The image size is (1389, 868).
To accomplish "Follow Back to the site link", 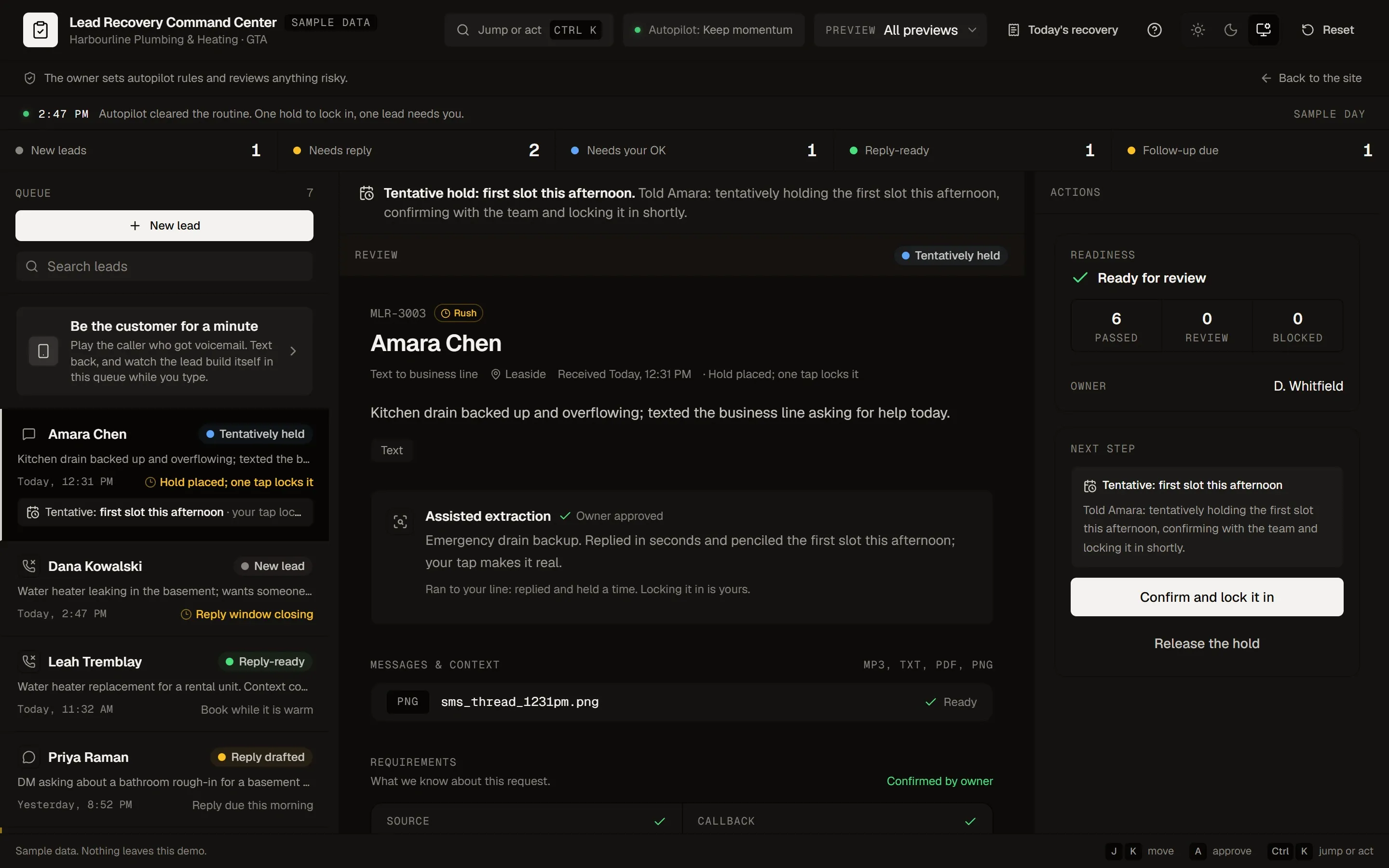I will (x=1311, y=78).
